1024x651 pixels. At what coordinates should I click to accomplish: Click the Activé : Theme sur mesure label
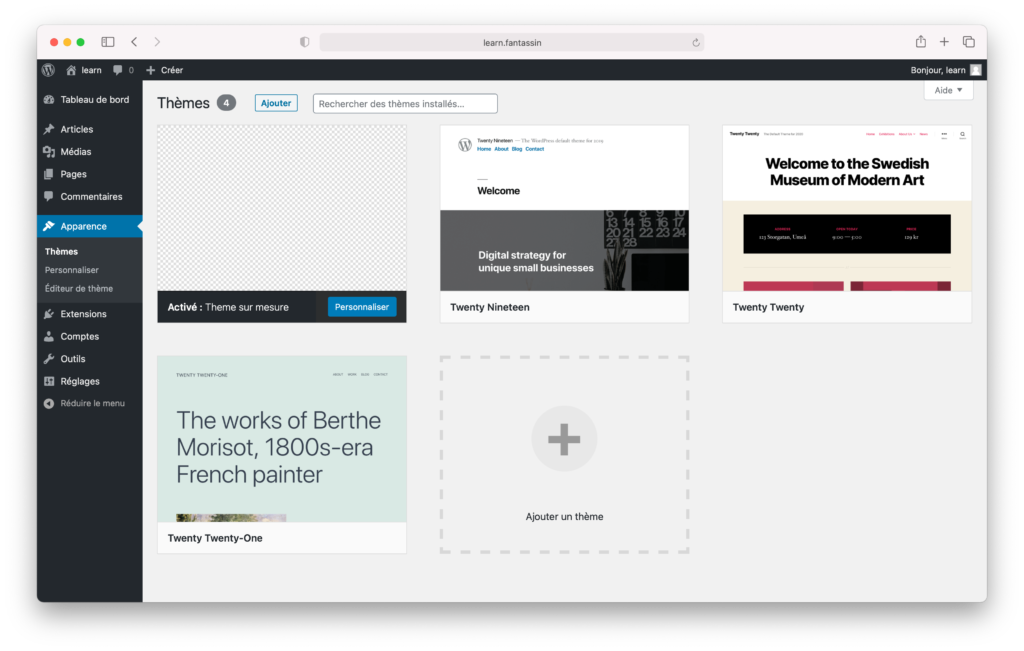pos(228,307)
